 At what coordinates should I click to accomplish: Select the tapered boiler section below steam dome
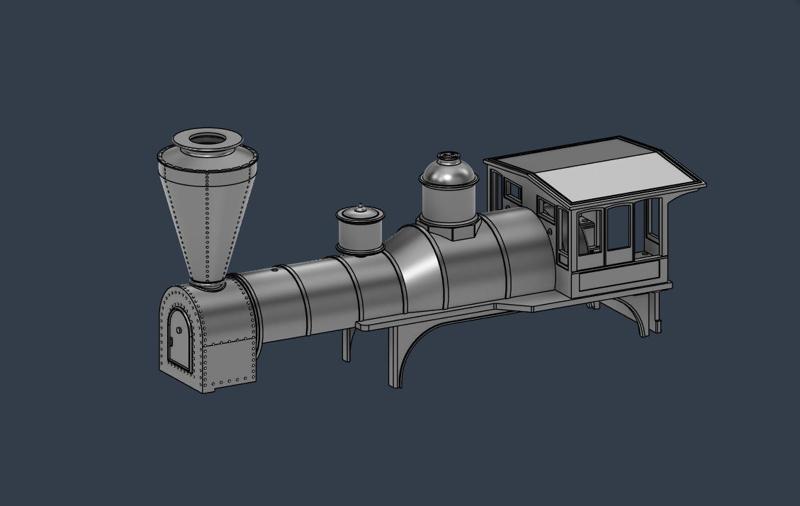tap(414, 270)
